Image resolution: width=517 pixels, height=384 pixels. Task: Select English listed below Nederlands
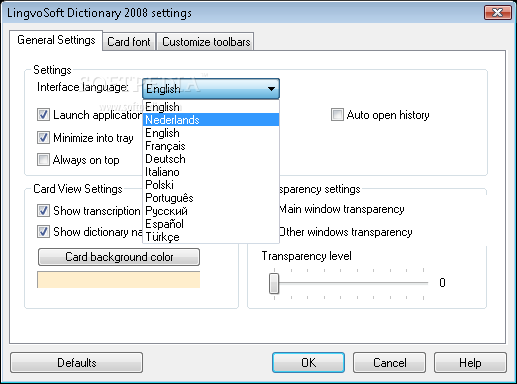point(211,133)
